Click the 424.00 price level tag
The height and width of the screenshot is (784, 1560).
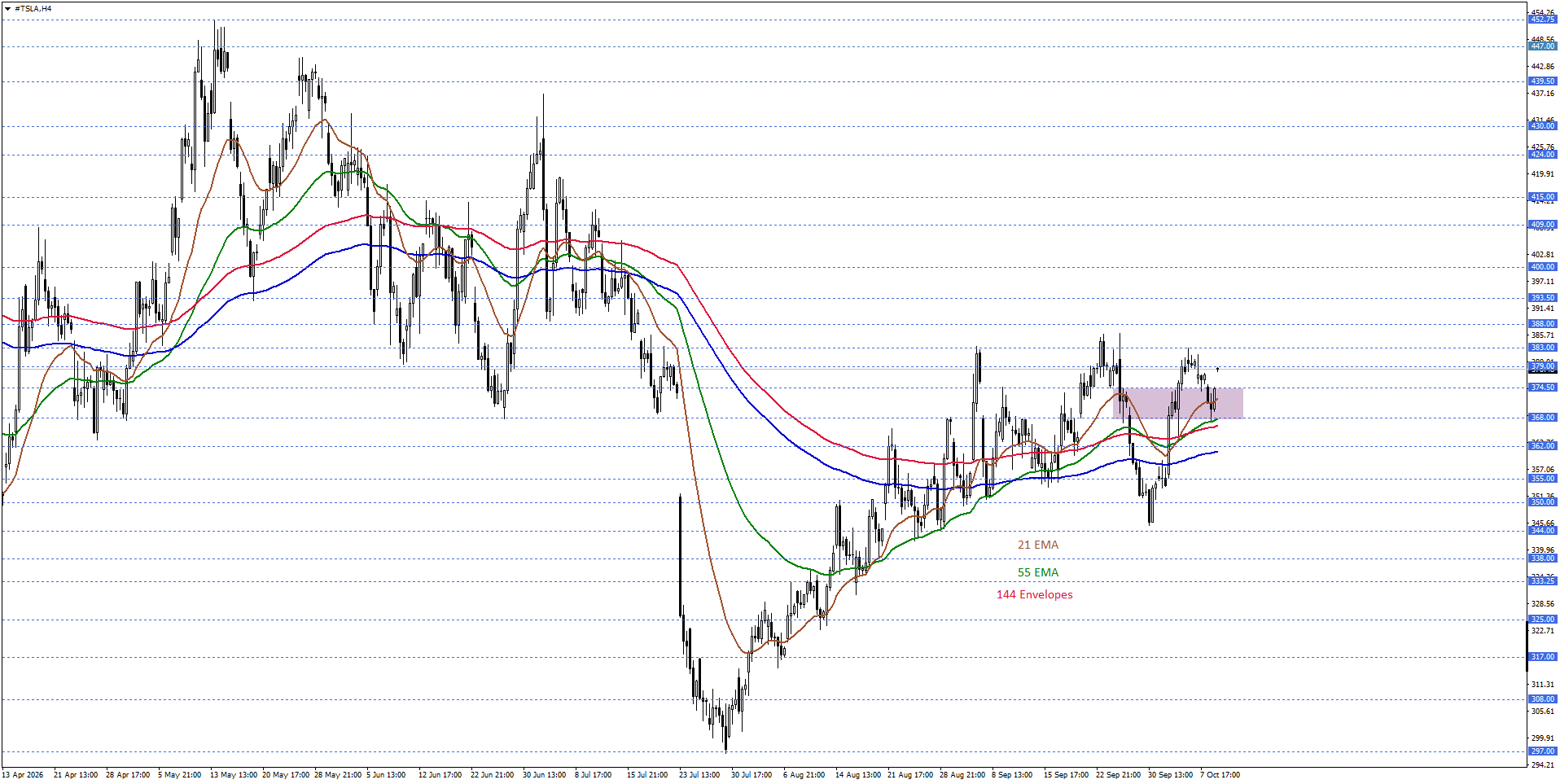click(x=1542, y=155)
